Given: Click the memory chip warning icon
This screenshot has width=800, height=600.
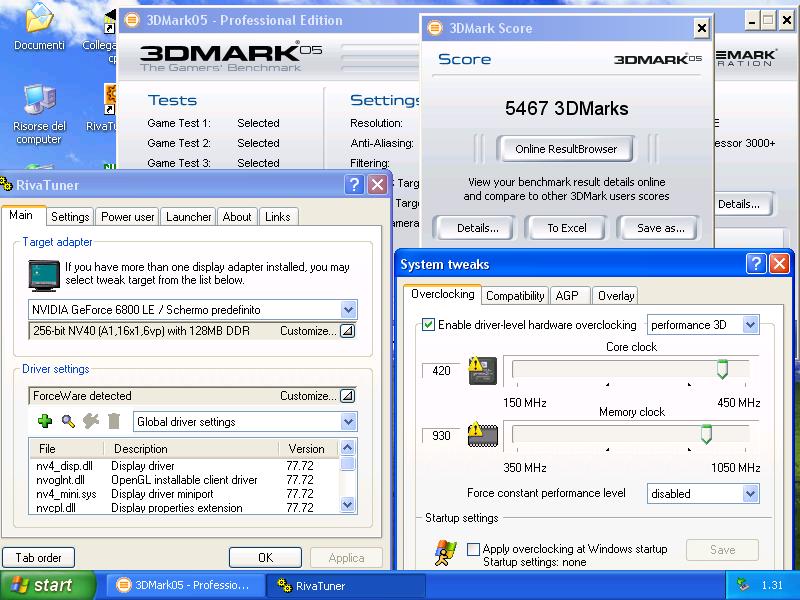Looking at the screenshot, I should 482,435.
